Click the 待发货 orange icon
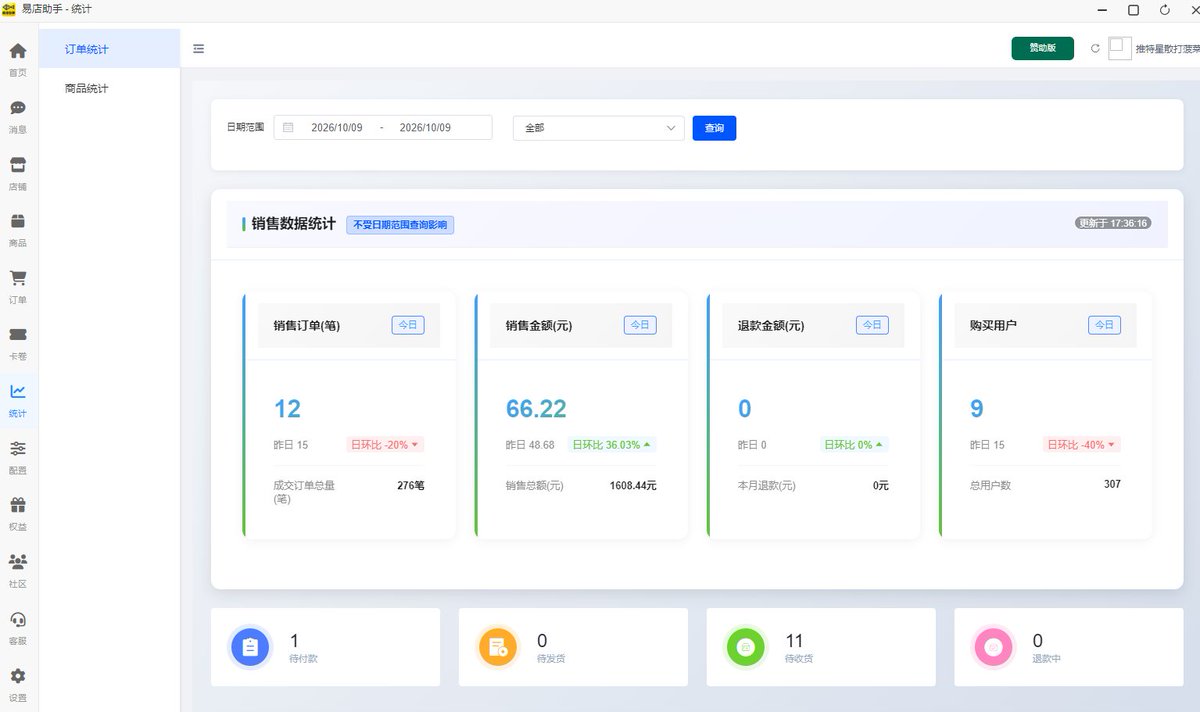 (x=498, y=647)
